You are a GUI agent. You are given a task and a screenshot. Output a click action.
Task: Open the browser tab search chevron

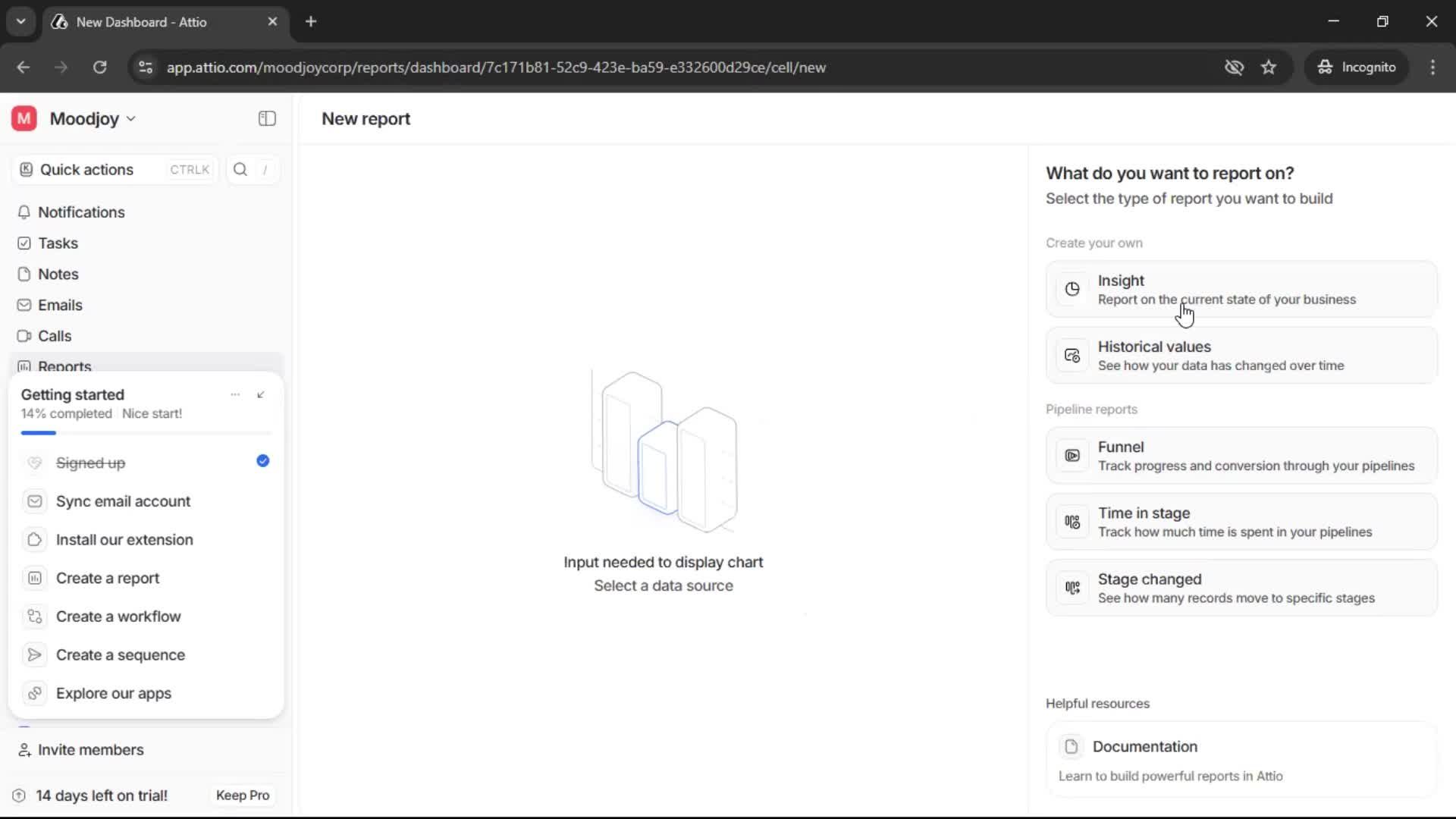click(20, 21)
